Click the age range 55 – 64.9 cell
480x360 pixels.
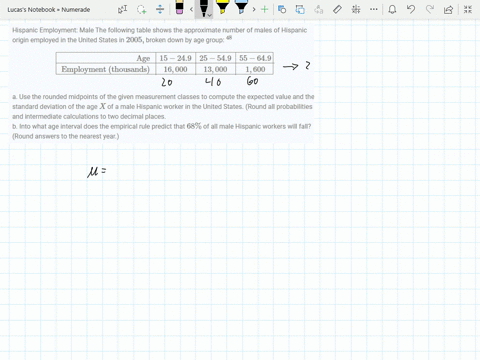[255, 58]
